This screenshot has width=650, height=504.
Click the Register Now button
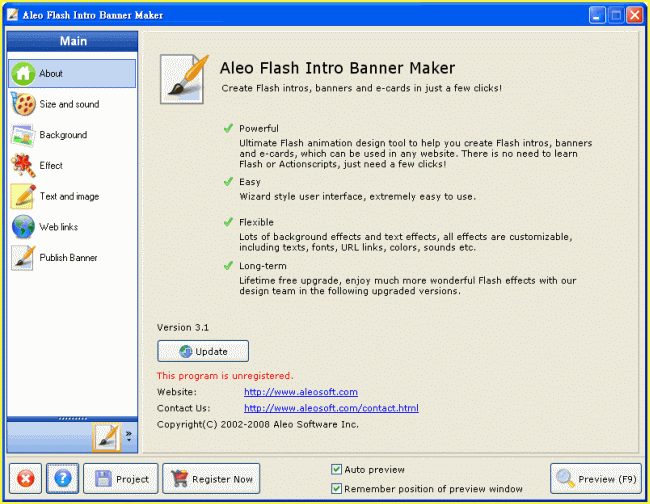coord(209,479)
